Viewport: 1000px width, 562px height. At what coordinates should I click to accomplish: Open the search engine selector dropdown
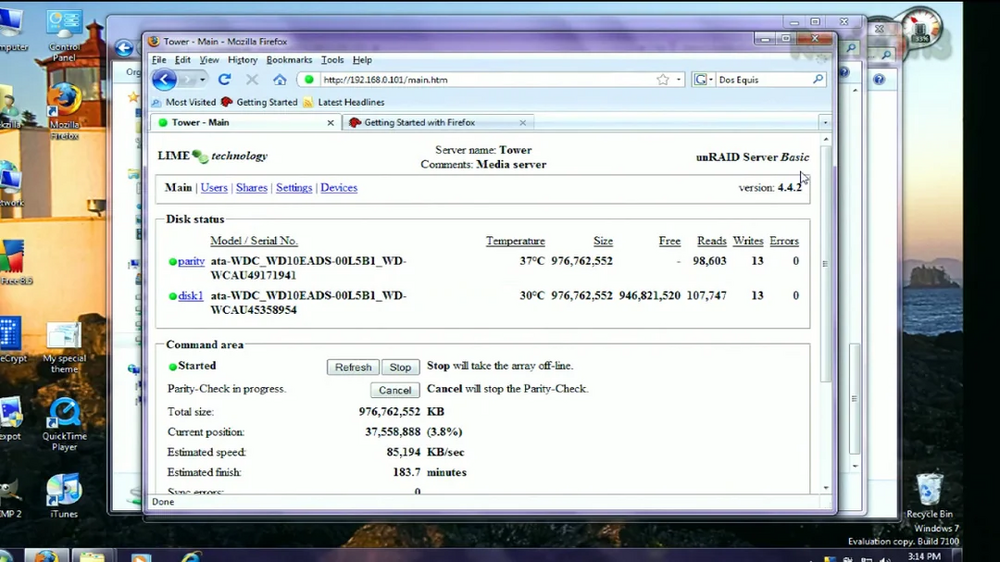(x=703, y=80)
